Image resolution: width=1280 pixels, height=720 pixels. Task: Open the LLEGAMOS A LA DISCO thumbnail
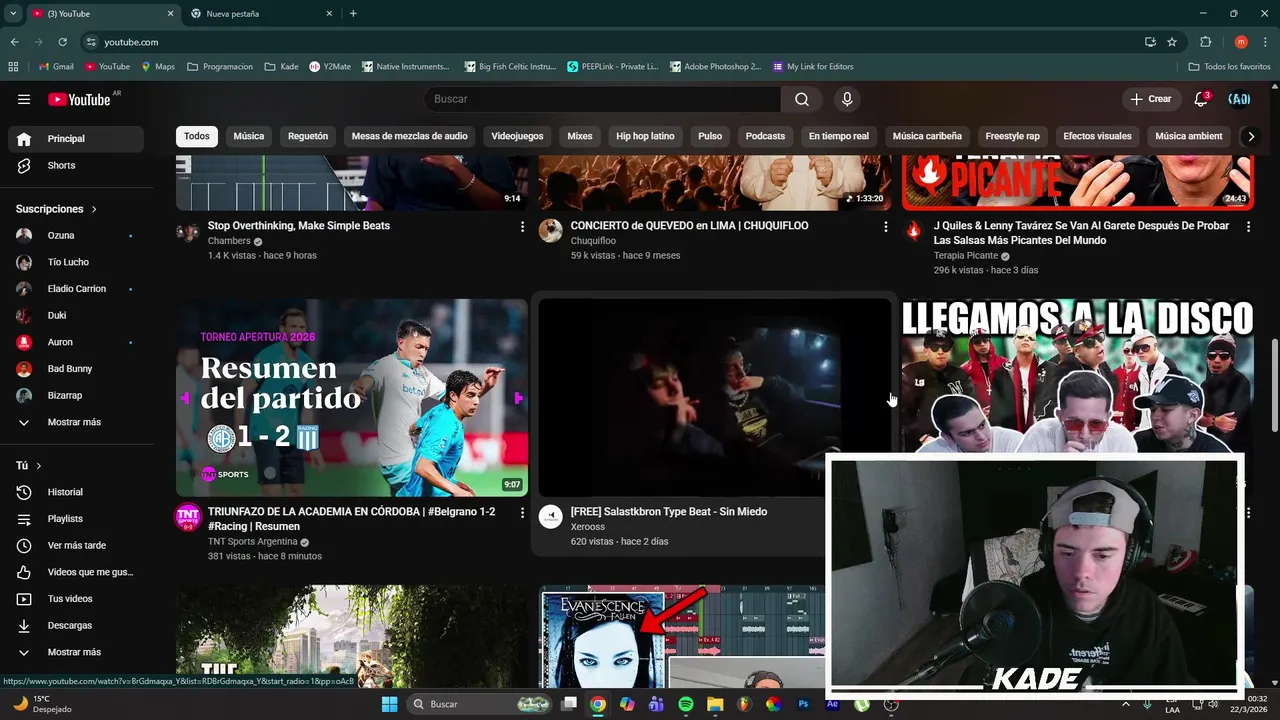click(x=1077, y=376)
